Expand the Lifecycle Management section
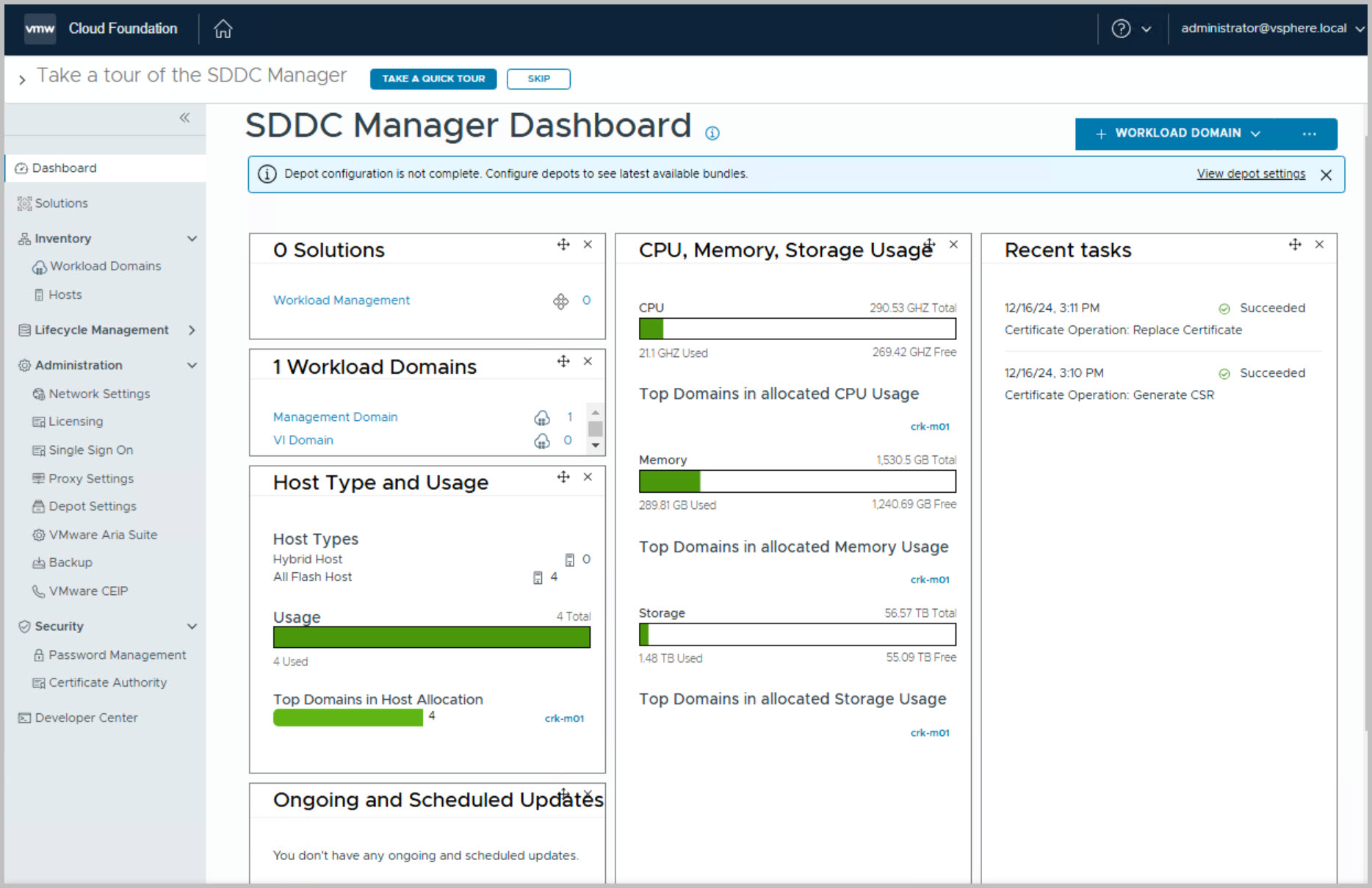This screenshot has width=1372, height=888. (192, 330)
